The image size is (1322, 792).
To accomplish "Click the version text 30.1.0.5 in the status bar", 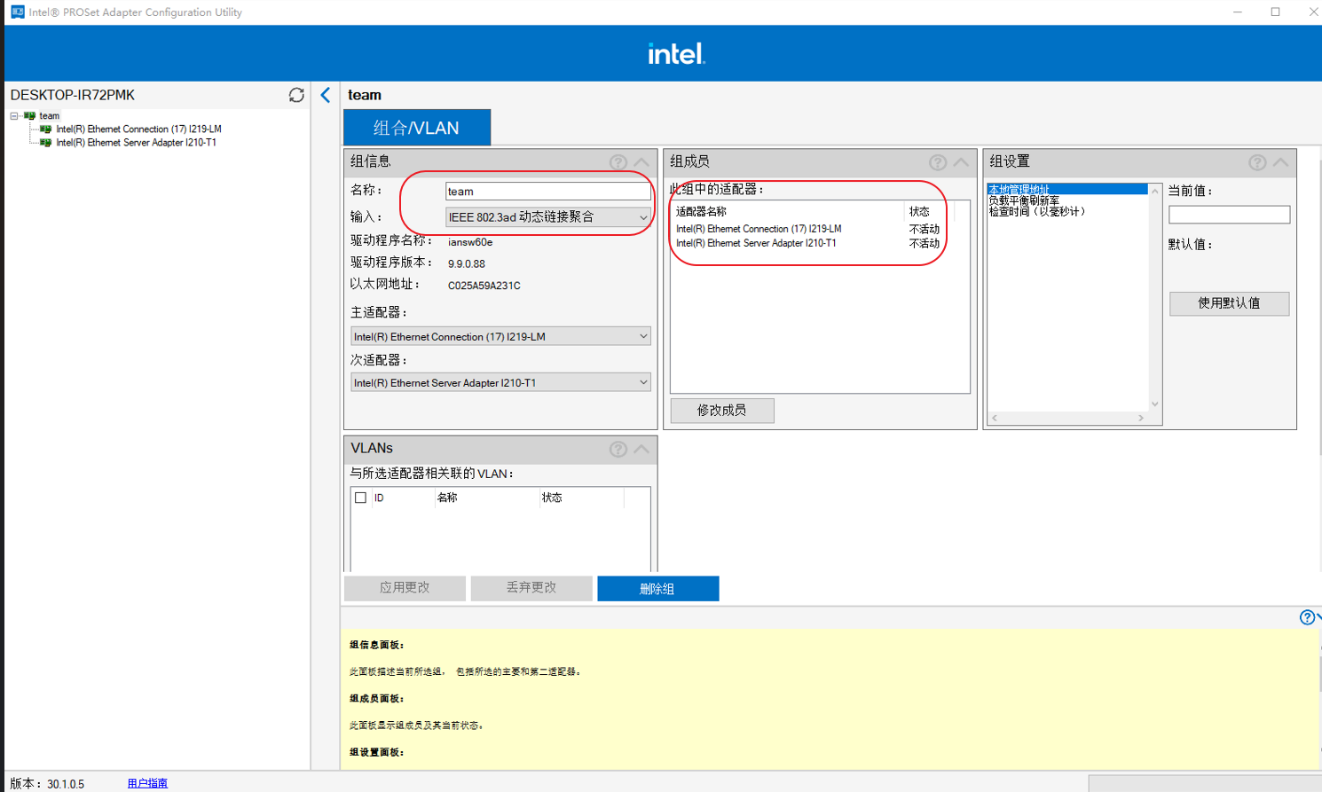I will (66, 784).
